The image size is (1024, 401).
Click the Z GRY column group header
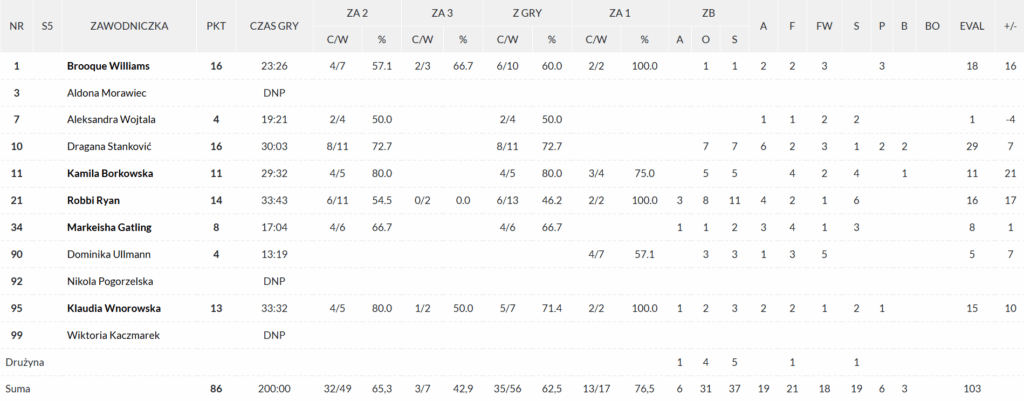[x=530, y=13]
